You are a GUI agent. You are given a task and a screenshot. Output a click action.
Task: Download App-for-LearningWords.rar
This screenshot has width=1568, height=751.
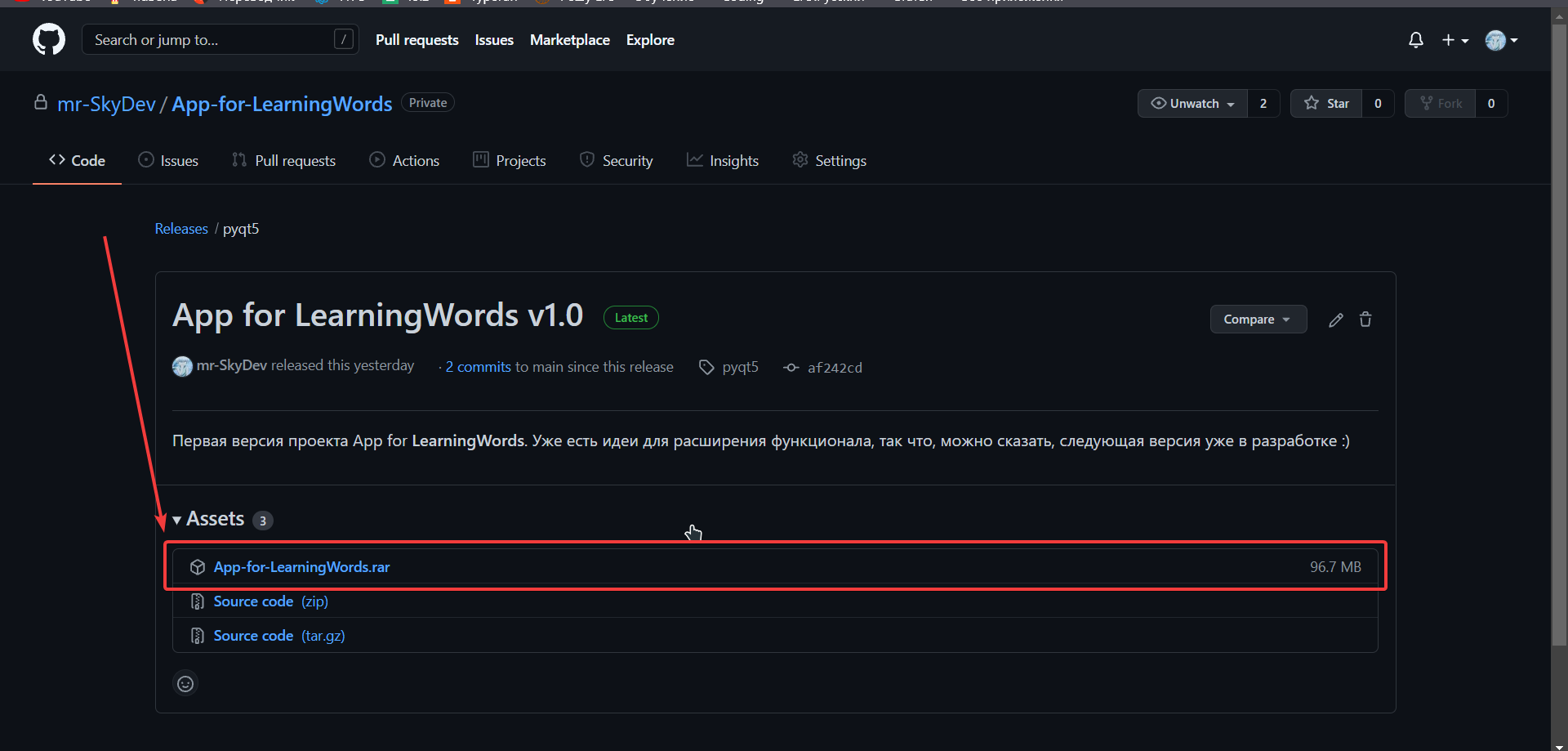[x=301, y=567]
